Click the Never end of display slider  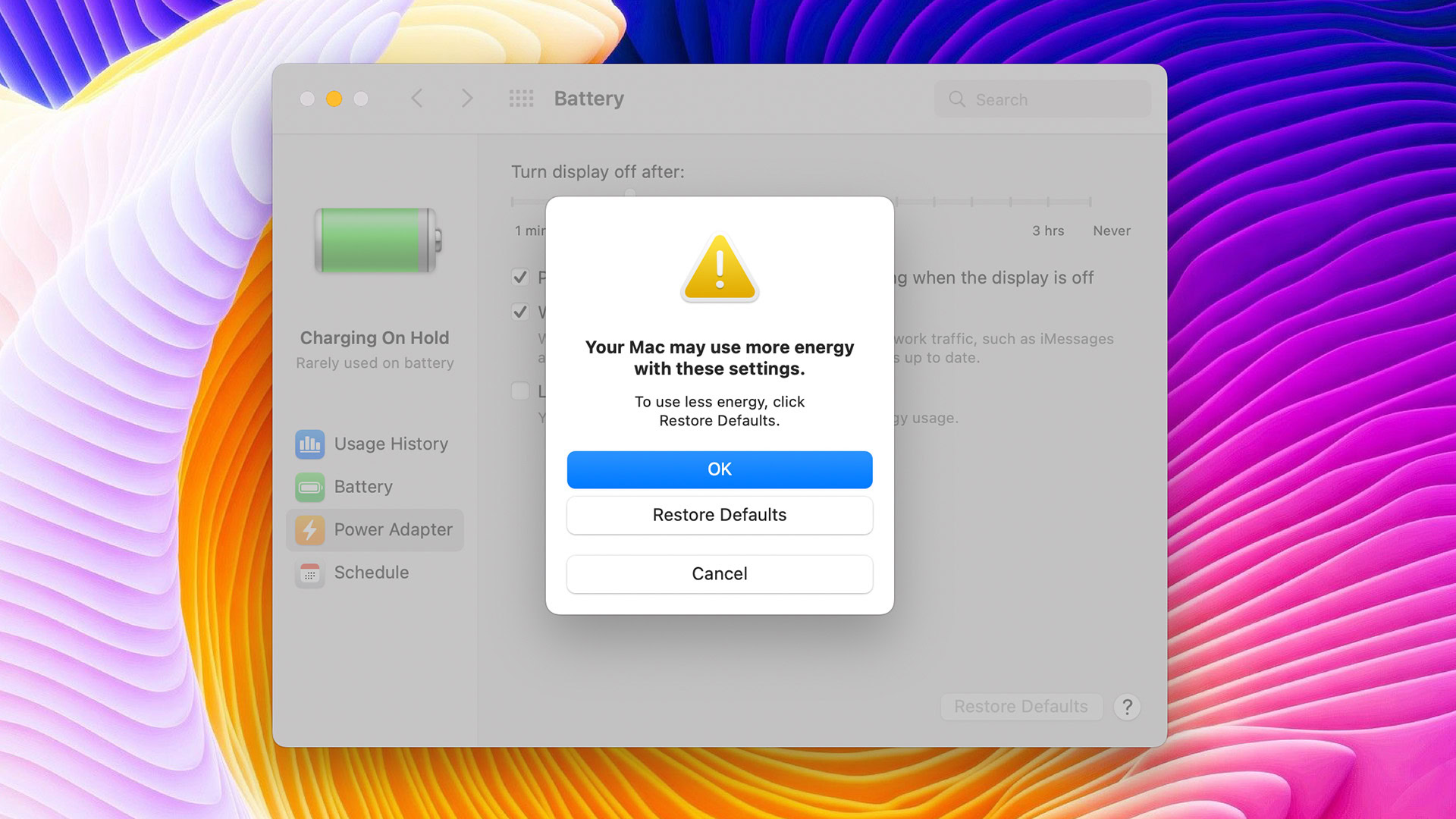point(1090,202)
